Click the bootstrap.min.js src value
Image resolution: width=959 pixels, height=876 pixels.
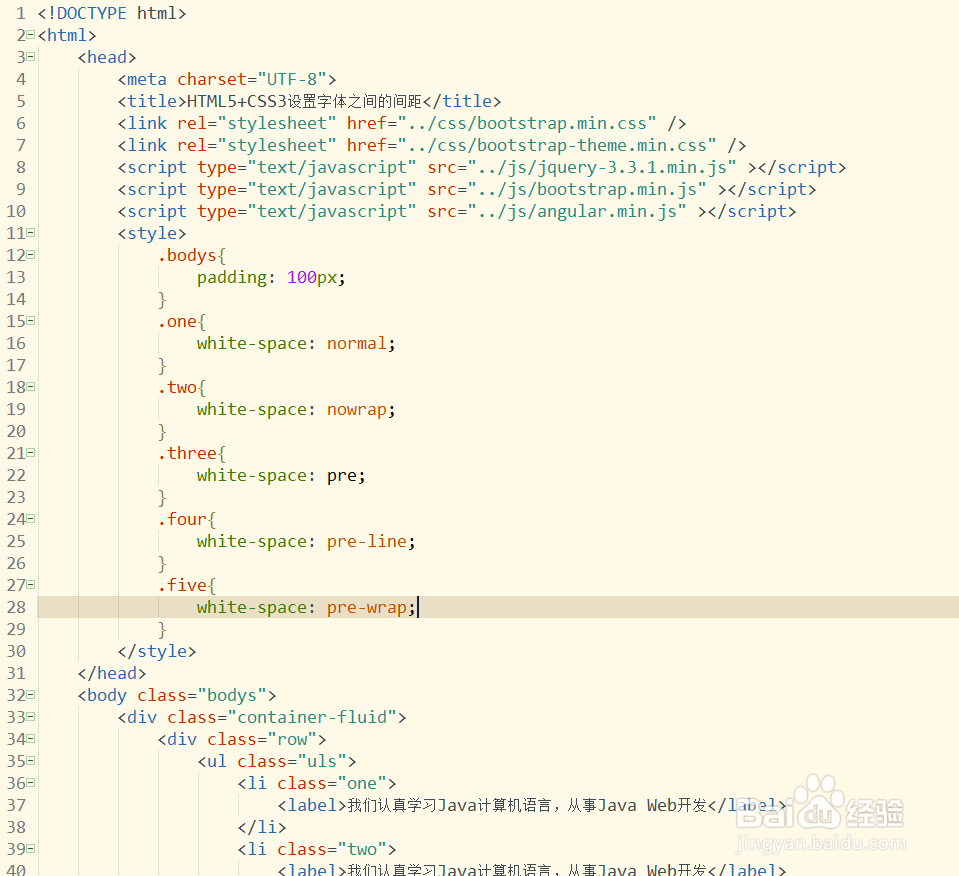coord(587,190)
